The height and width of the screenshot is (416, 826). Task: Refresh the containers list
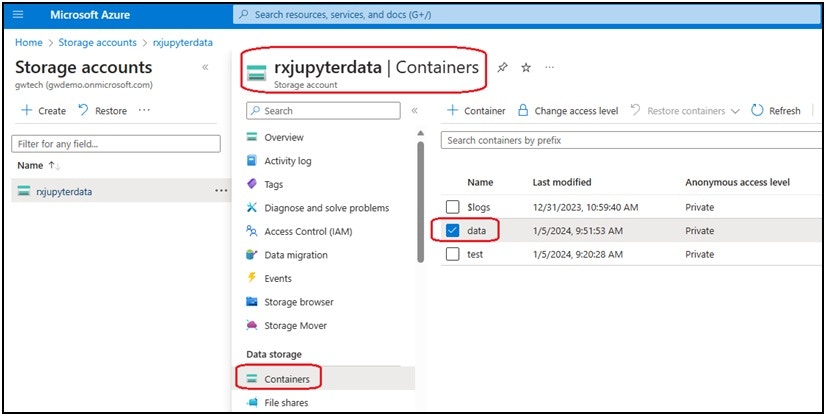tap(775, 111)
